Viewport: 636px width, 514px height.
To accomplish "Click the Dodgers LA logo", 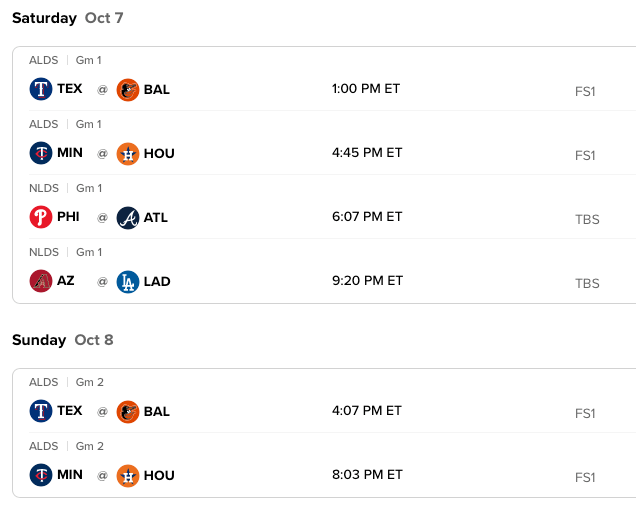I will (128, 281).
